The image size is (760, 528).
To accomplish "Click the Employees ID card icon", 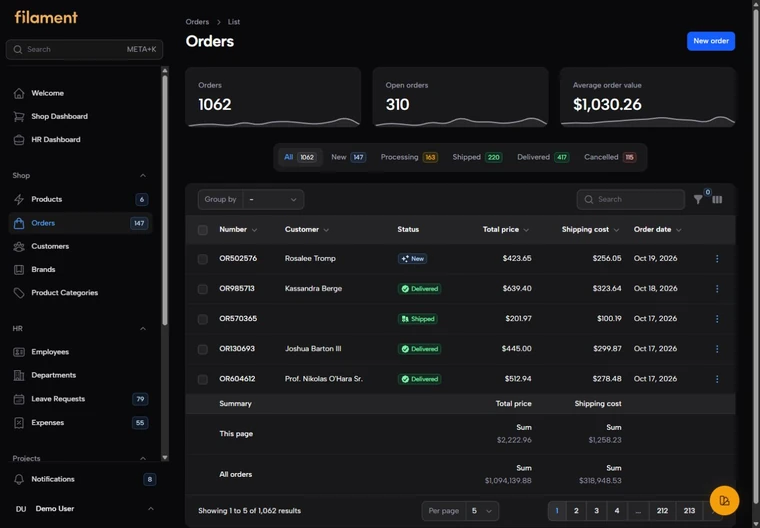I will pyautogui.click(x=19, y=352).
